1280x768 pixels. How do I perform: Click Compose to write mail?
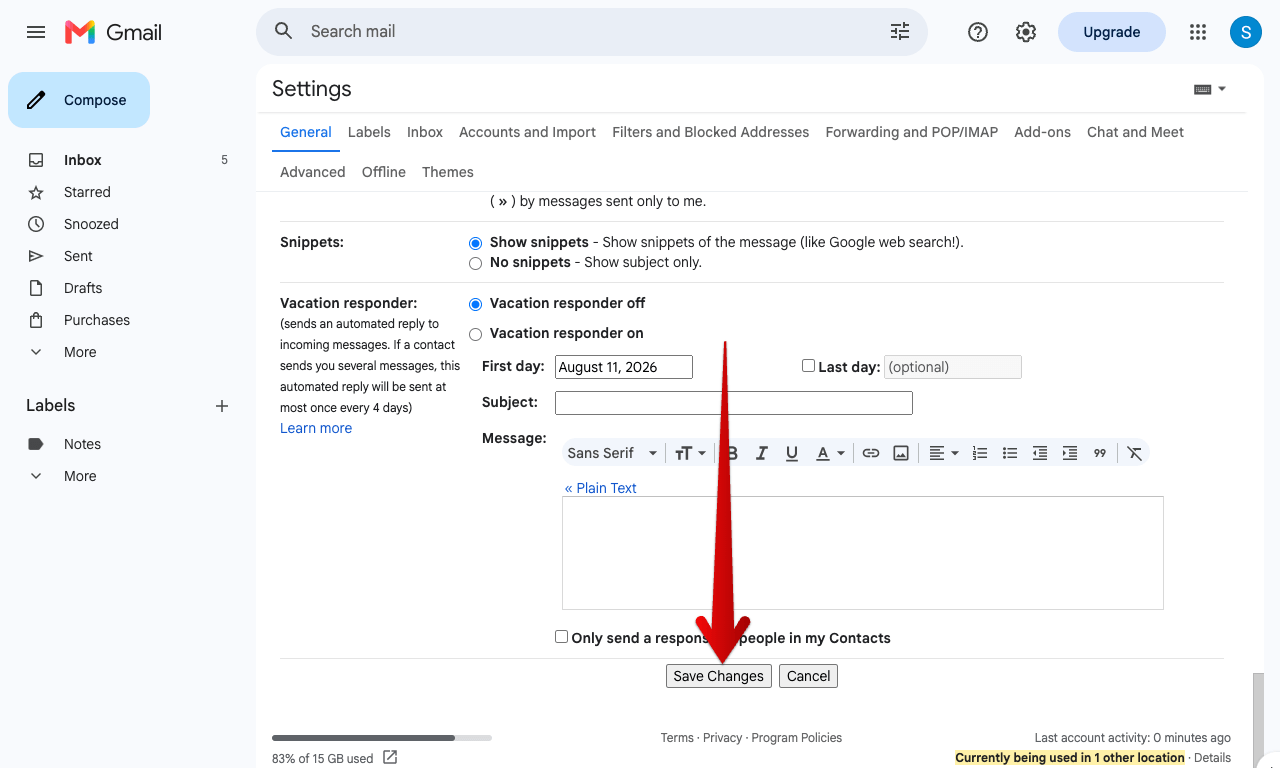coord(79,100)
